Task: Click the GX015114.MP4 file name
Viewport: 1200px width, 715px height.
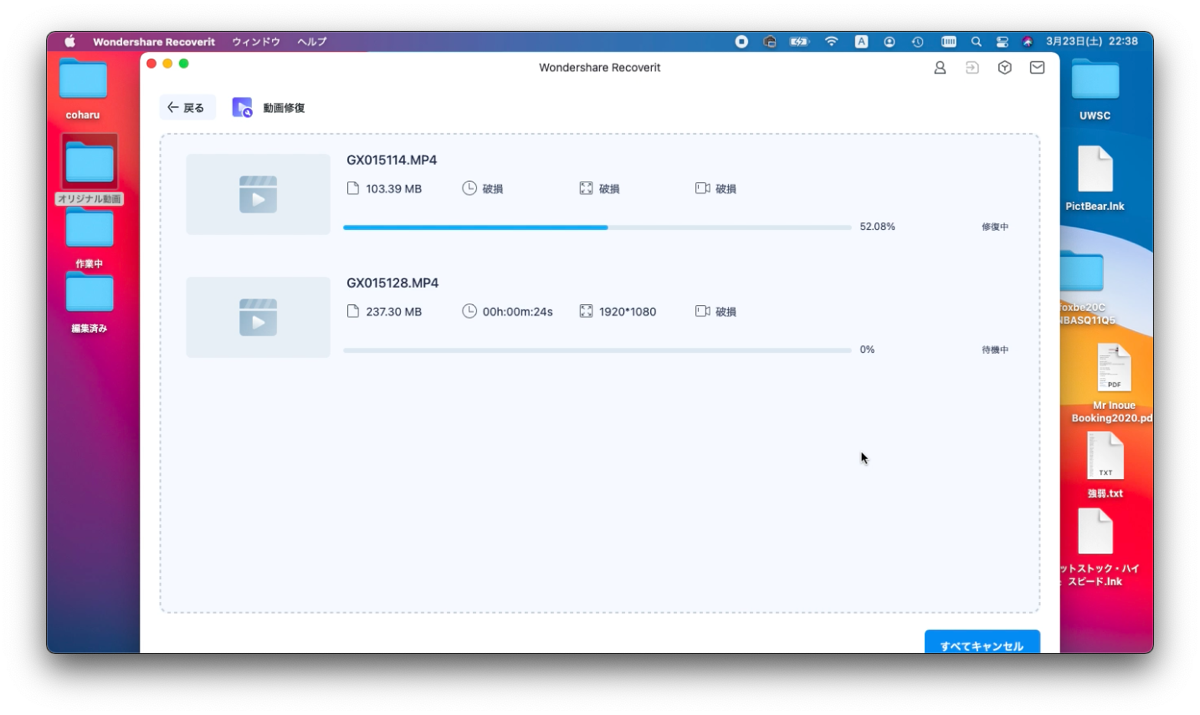Action: [x=392, y=160]
